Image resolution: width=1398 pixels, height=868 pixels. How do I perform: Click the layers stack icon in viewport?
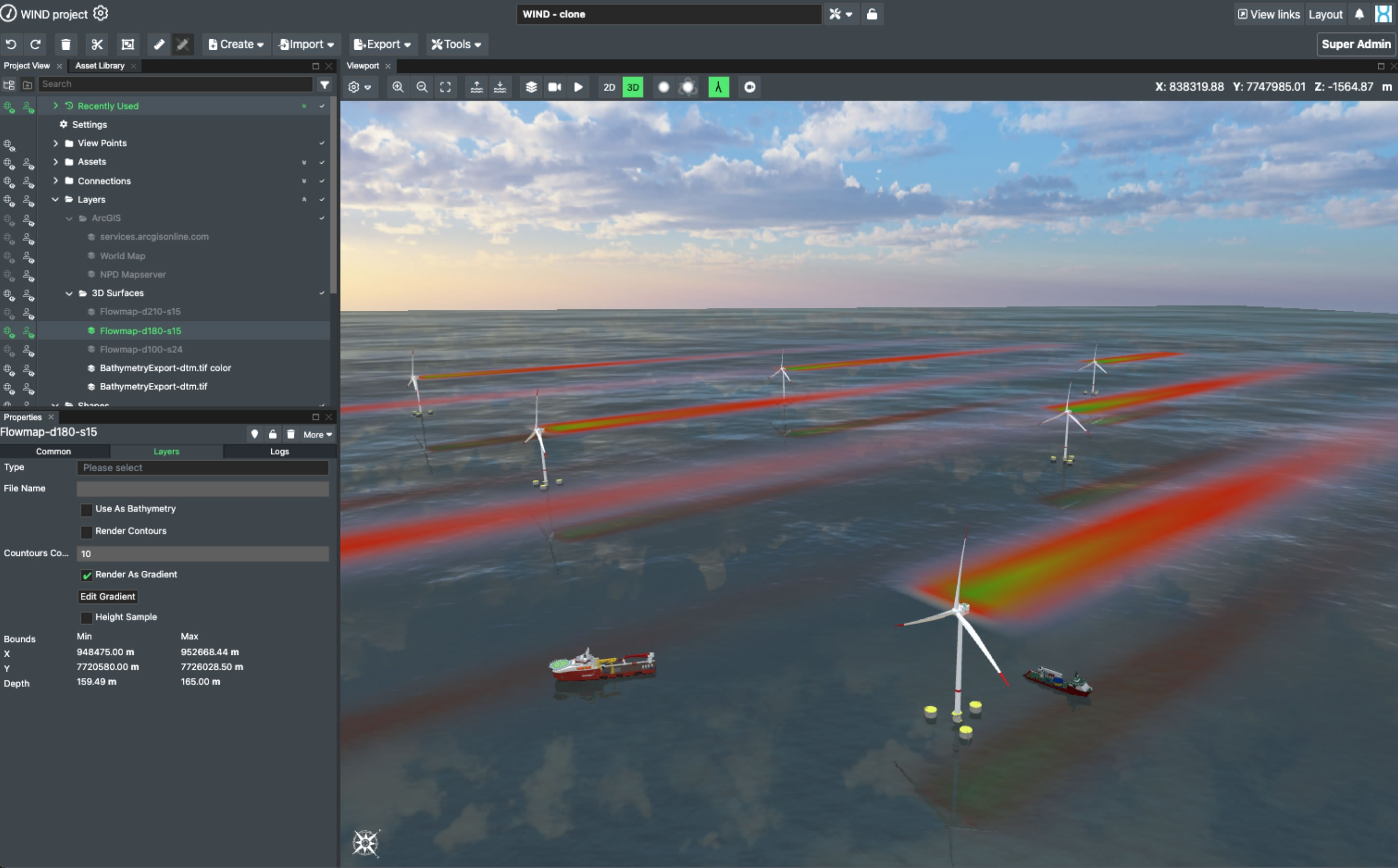click(x=531, y=87)
